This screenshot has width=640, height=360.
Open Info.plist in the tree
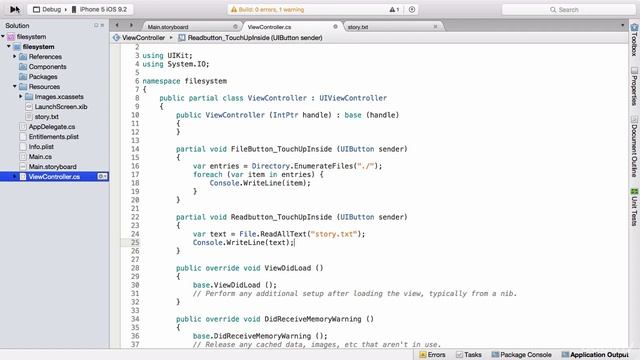(x=41, y=147)
